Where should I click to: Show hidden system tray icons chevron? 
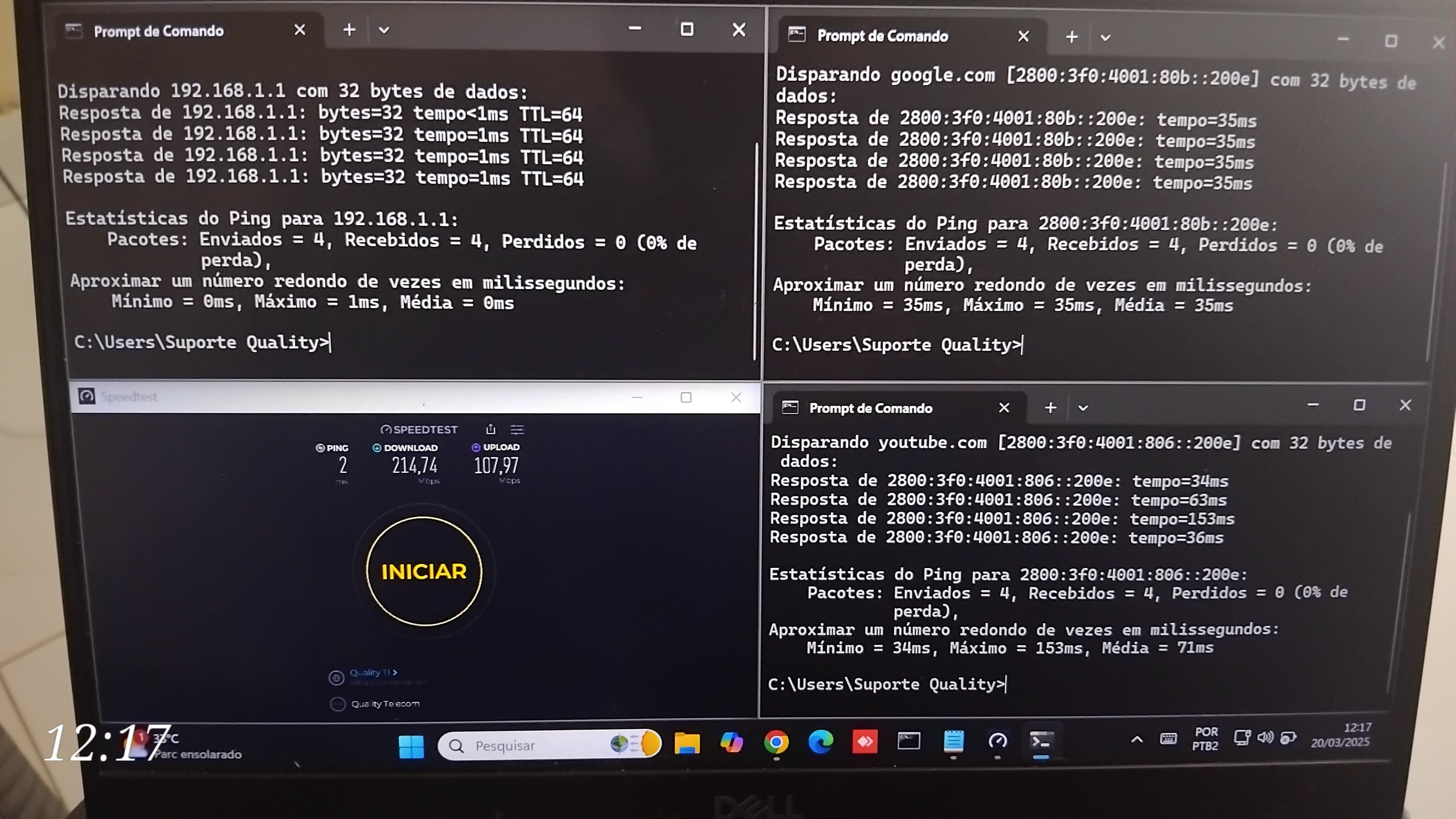coord(1137,739)
